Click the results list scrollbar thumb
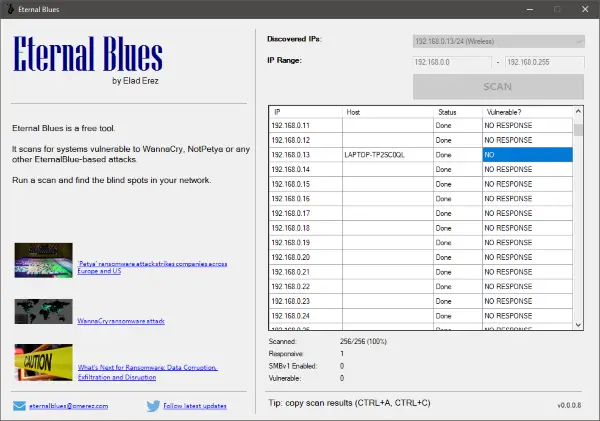 click(578, 130)
